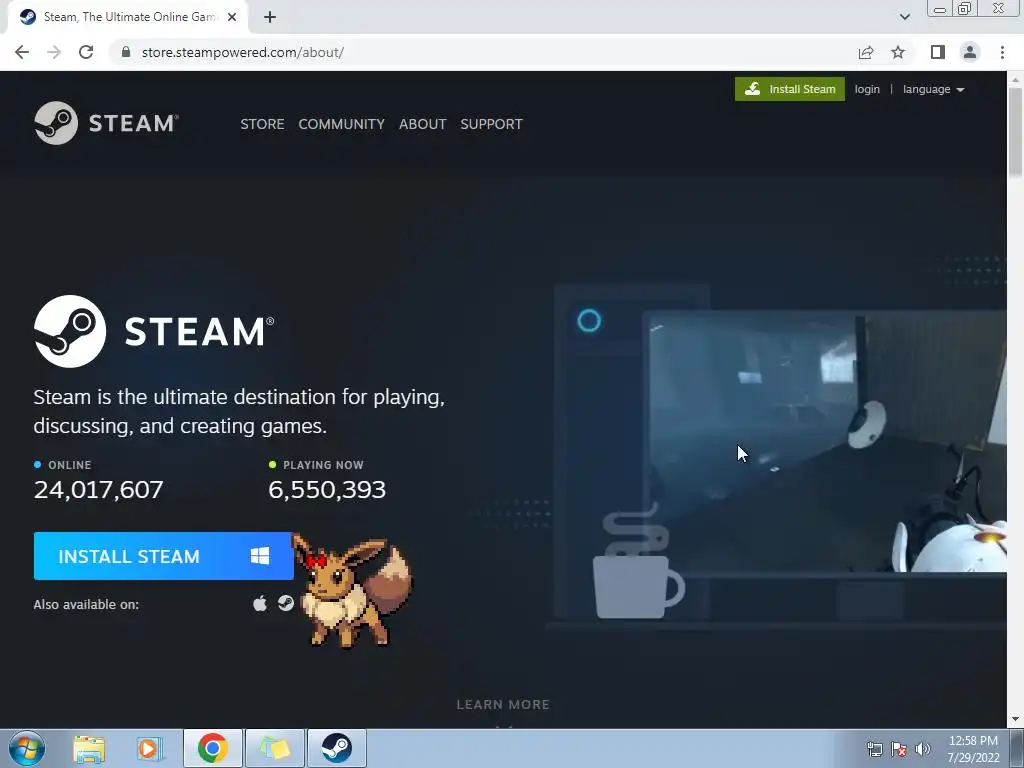Open Sticky Notes in the taskbar
Screen dimensions: 1024x768
pos(274,748)
